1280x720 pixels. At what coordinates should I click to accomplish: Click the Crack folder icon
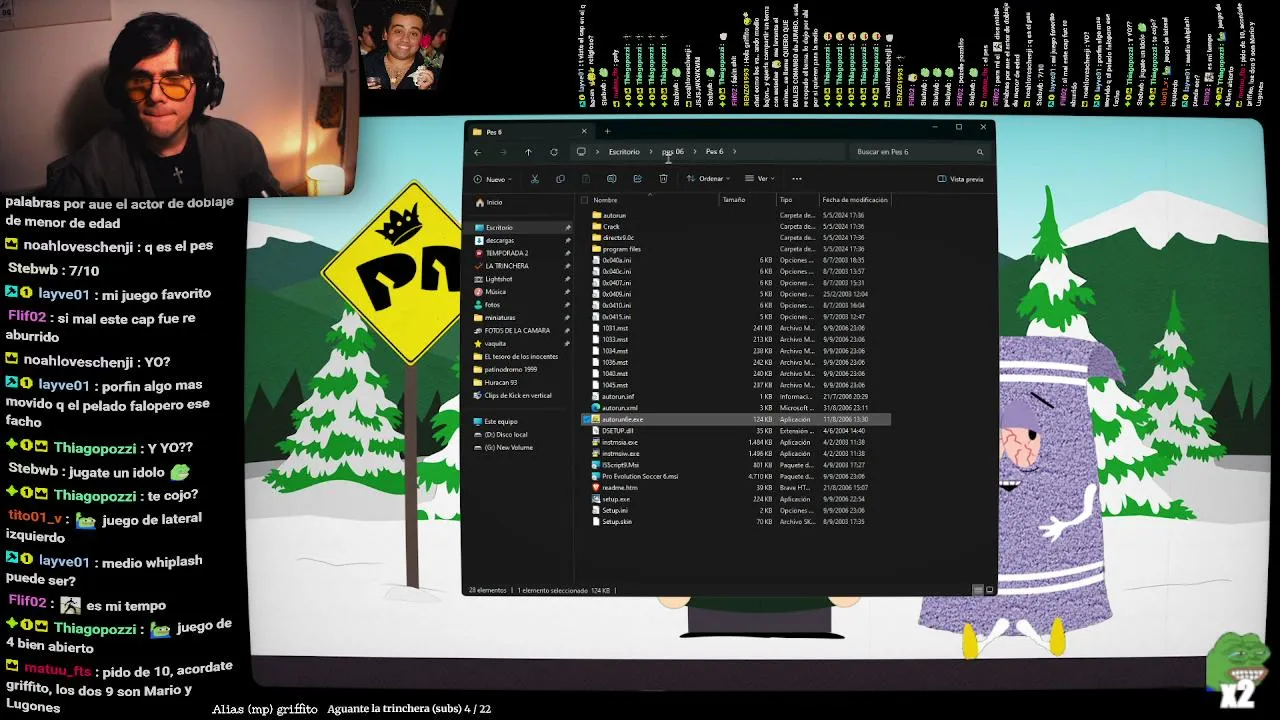(x=596, y=227)
